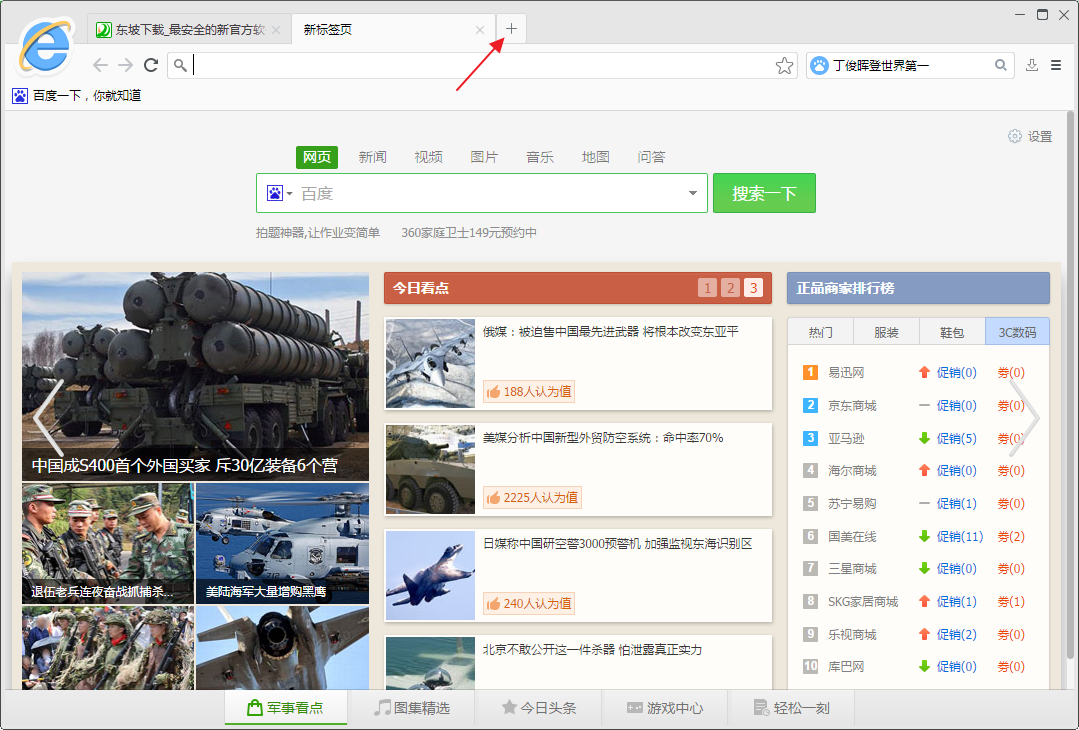Open the 日媒称中国研空警3000预警机 article
Image resolution: width=1079 pixels, height=730 pixels.
point(617,544)
